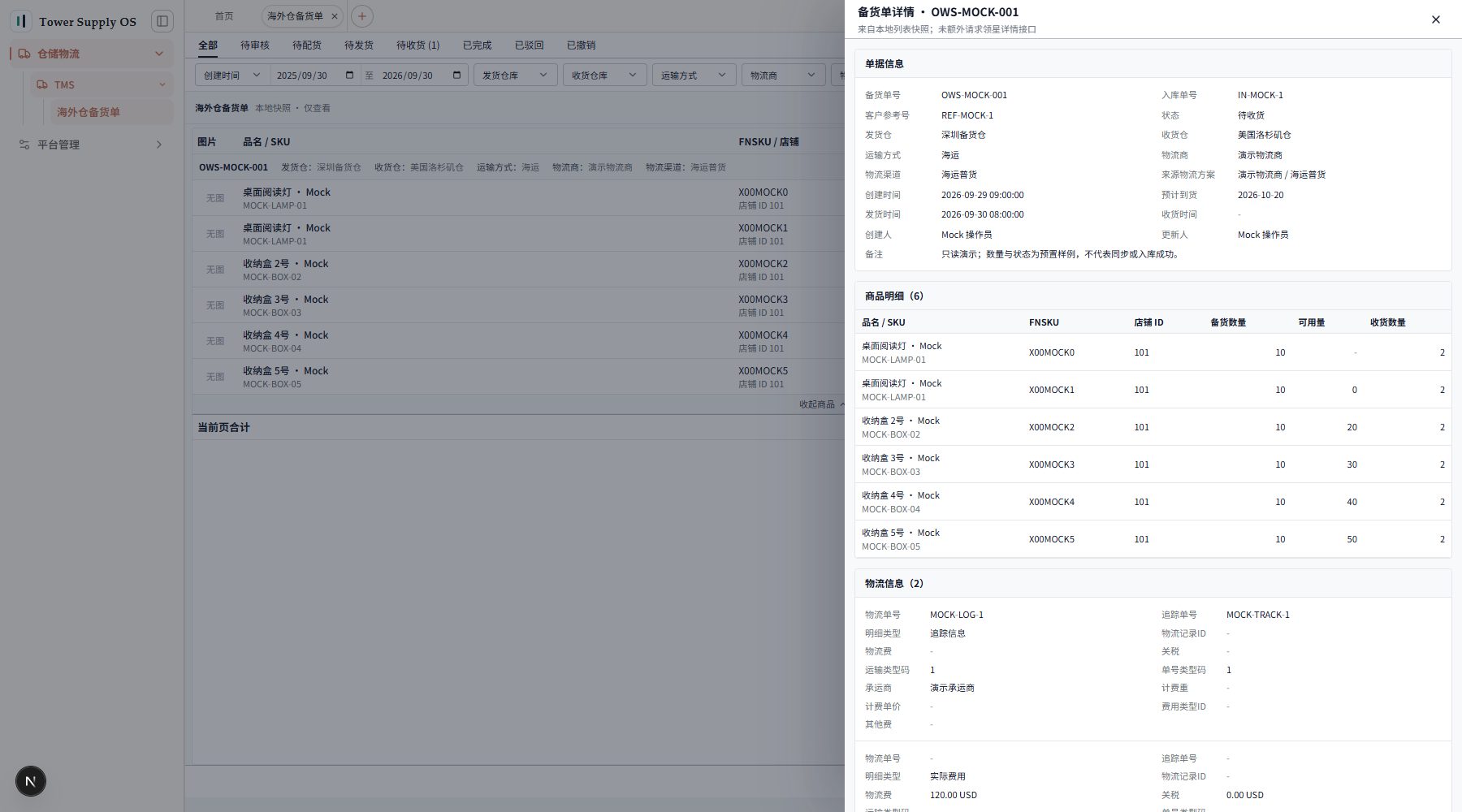Viewport: 1462px width, 812px height.
Task: Add a new tab with the plus icon
Action: 362,16
